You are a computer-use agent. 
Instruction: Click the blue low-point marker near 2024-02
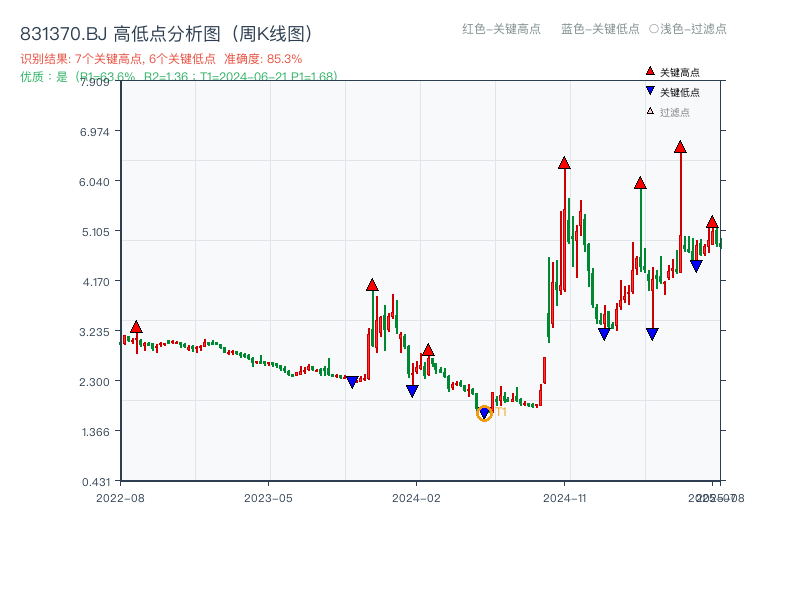[411, 390]
